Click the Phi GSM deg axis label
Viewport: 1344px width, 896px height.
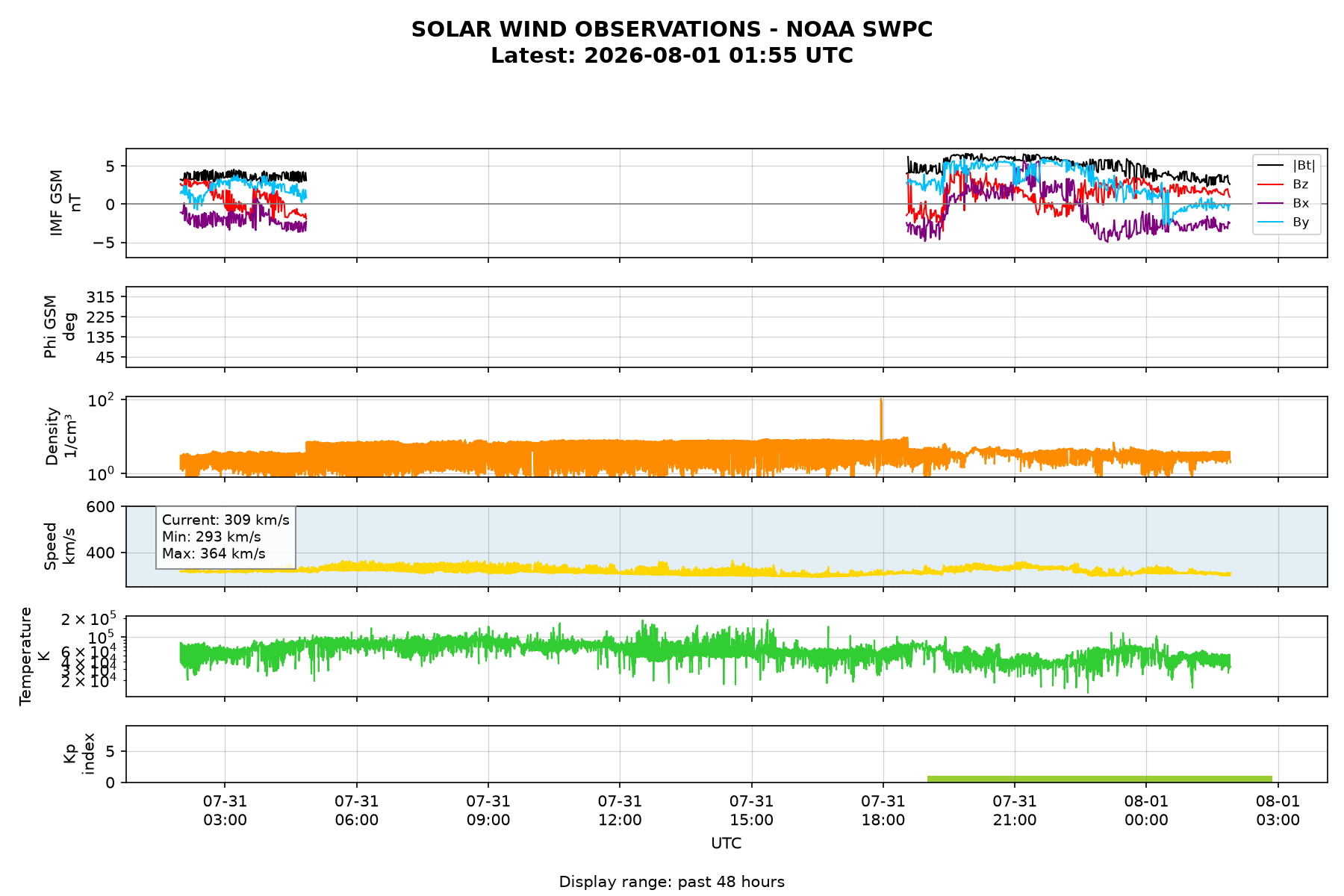[59, 327]
